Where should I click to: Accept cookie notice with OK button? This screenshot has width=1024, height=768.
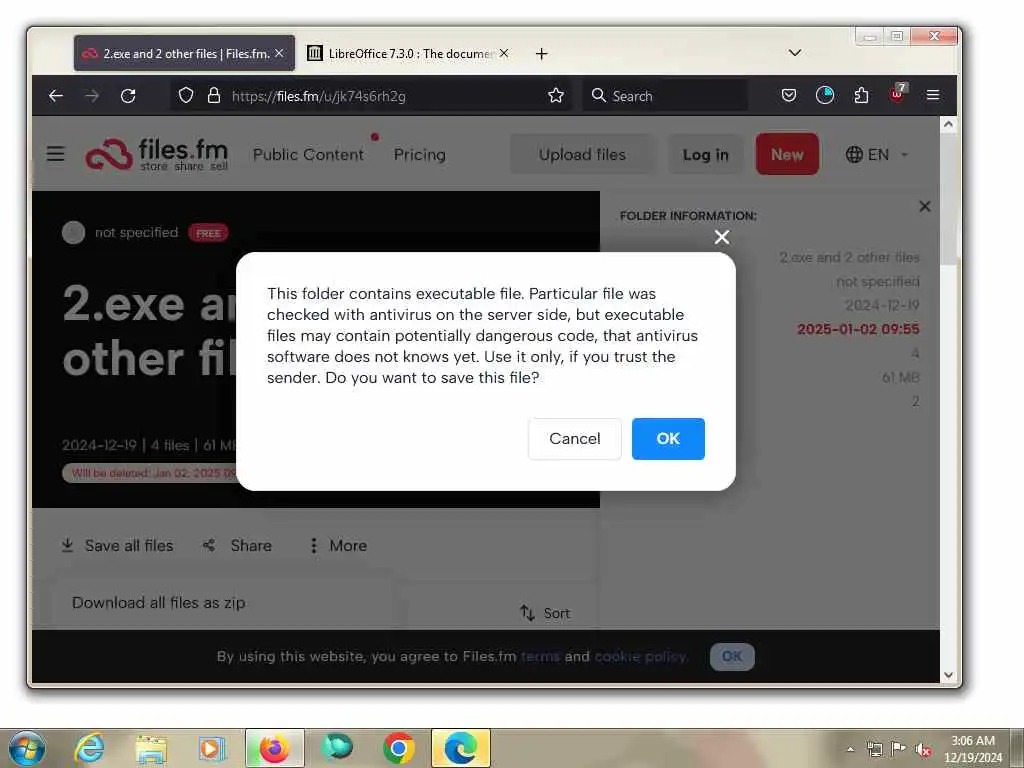point(732,656)
